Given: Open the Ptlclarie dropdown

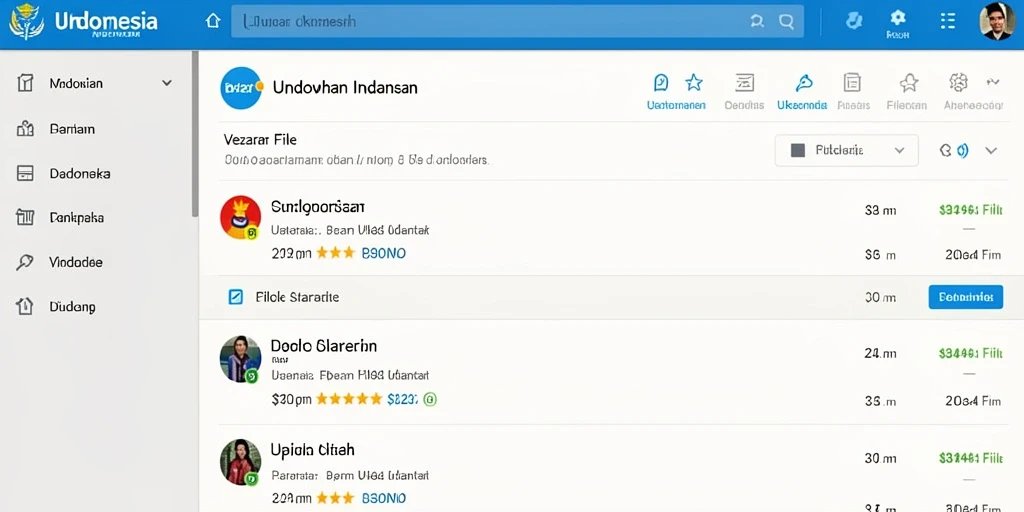Looking at the screenshot, I should [x=846, y=150].
